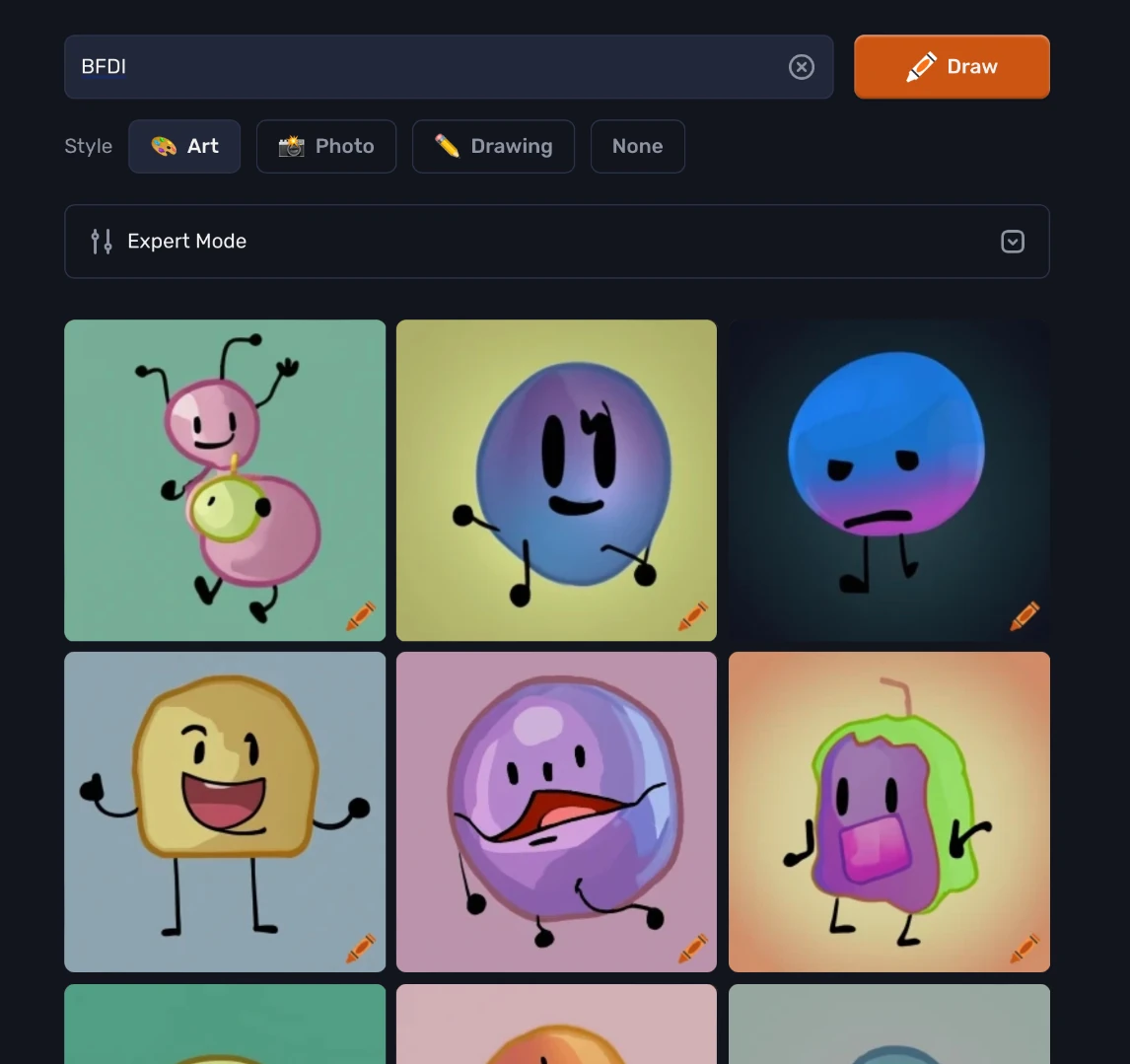Clear the BFDI prompt with the X icon

(x=801, y=67)
